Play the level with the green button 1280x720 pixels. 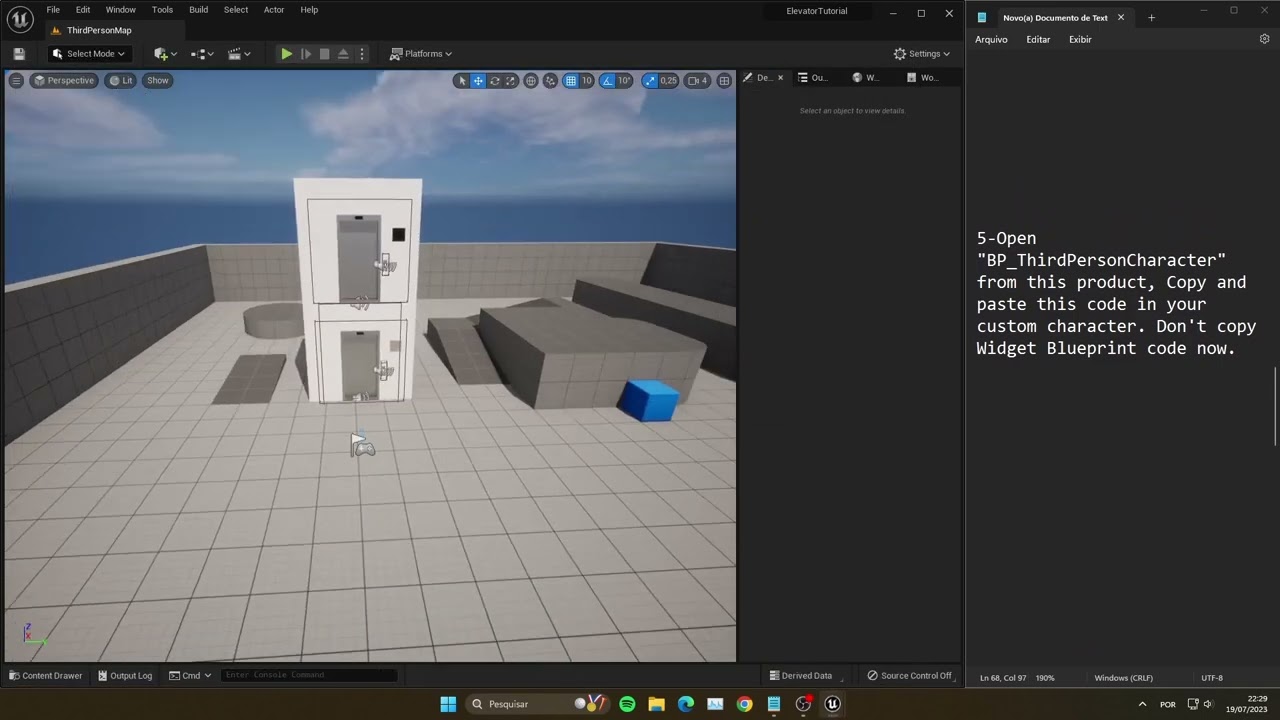pyautogui.click(x=286, y=54)
